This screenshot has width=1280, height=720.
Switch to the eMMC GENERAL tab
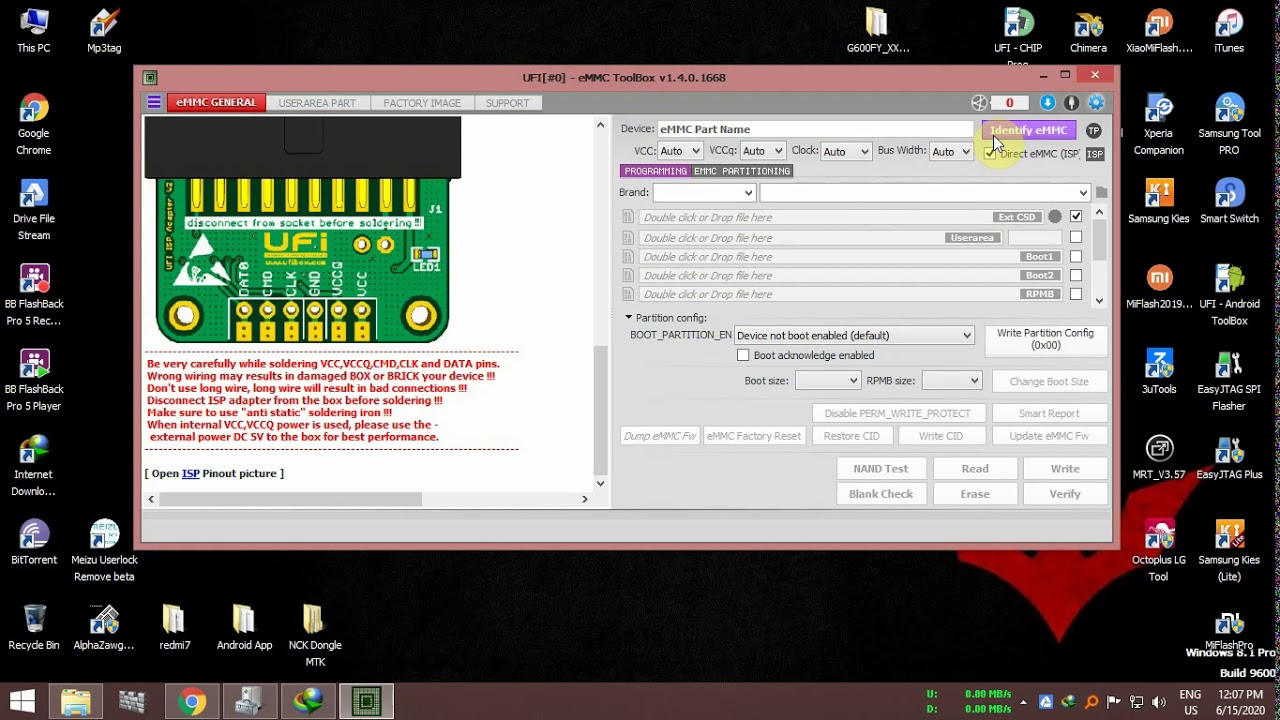click(216, 102)
